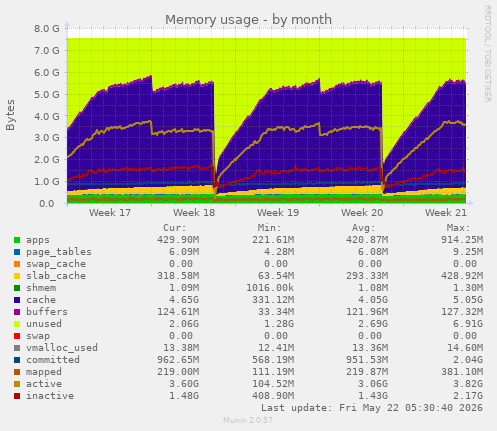The height and width of the screenshot is (431, 497).
Task: Click the 'Munin 2.0.57' footer text
Action: (248, 420)
